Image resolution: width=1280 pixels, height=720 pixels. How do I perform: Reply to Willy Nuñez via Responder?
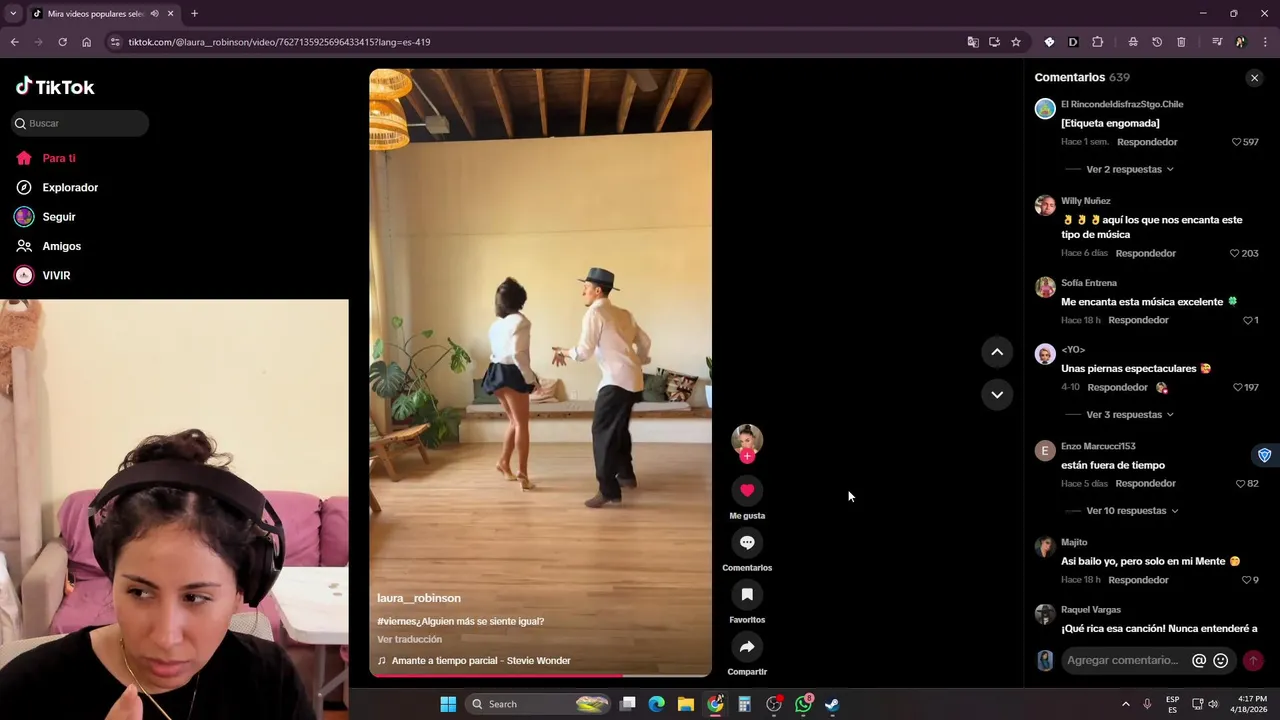pos(1146,253)
